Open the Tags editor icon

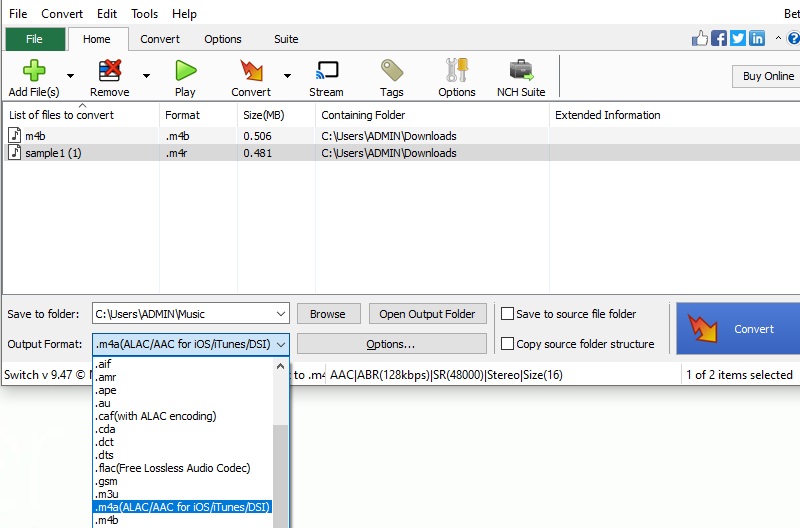(392, 71)
